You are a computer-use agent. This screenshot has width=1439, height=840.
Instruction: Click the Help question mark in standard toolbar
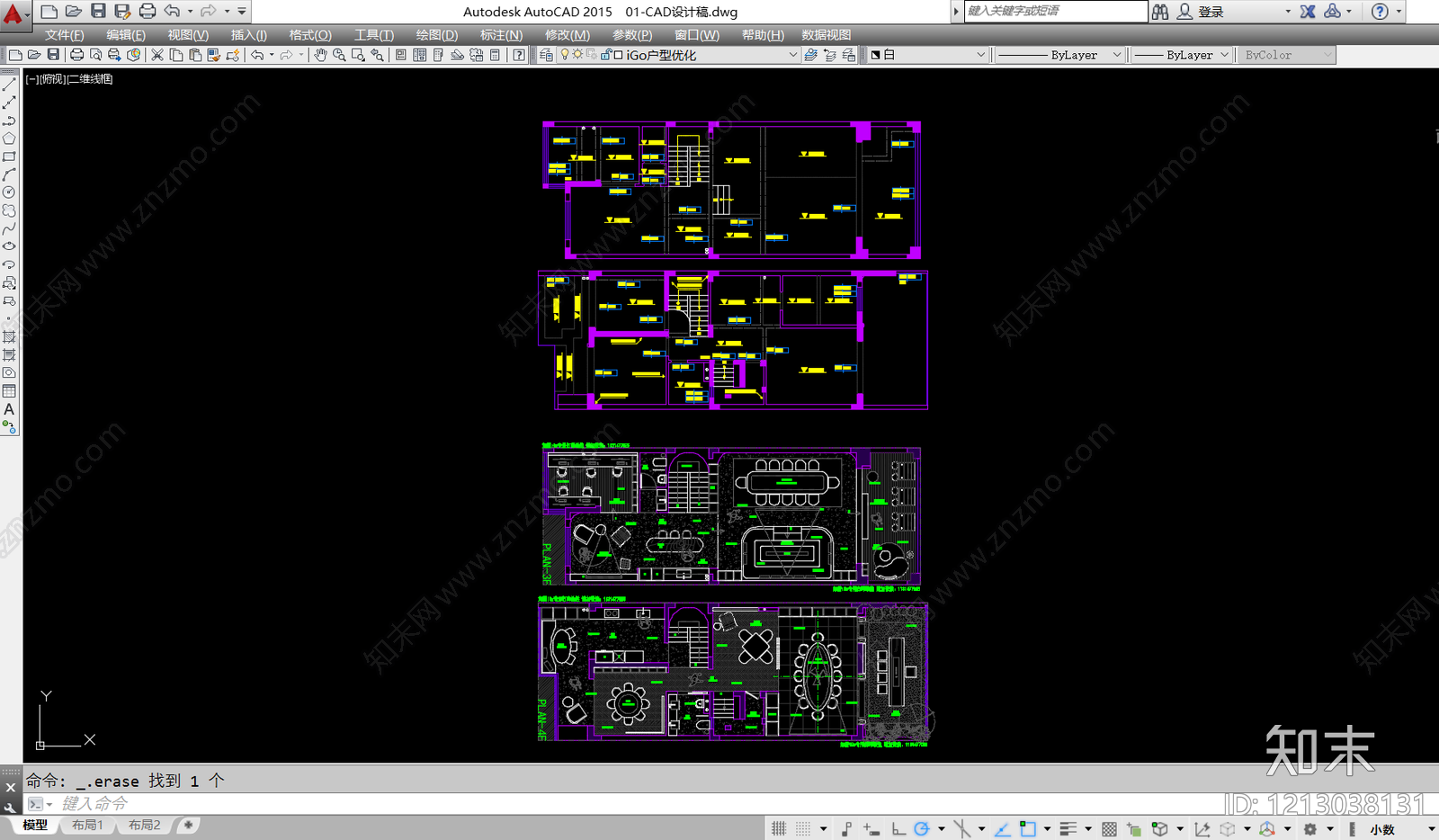coord(519,55)
